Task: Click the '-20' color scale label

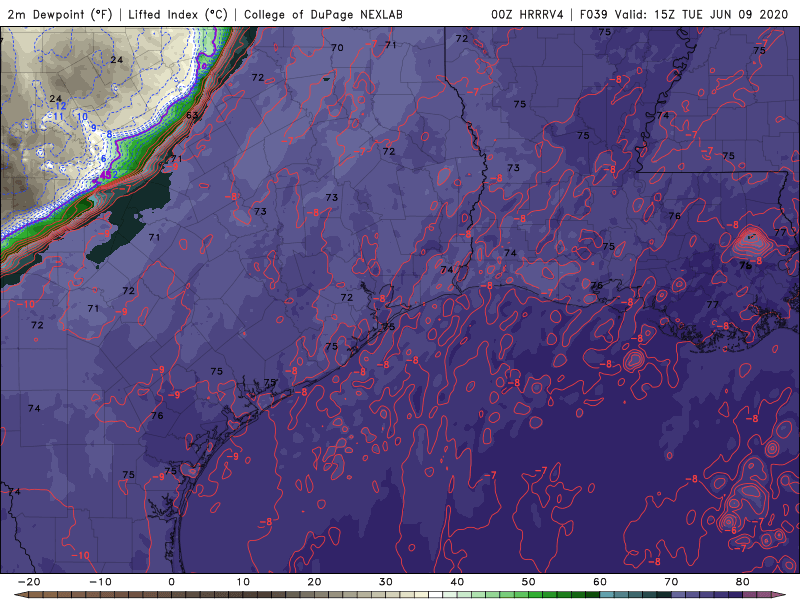Action: tap(29, 582)
